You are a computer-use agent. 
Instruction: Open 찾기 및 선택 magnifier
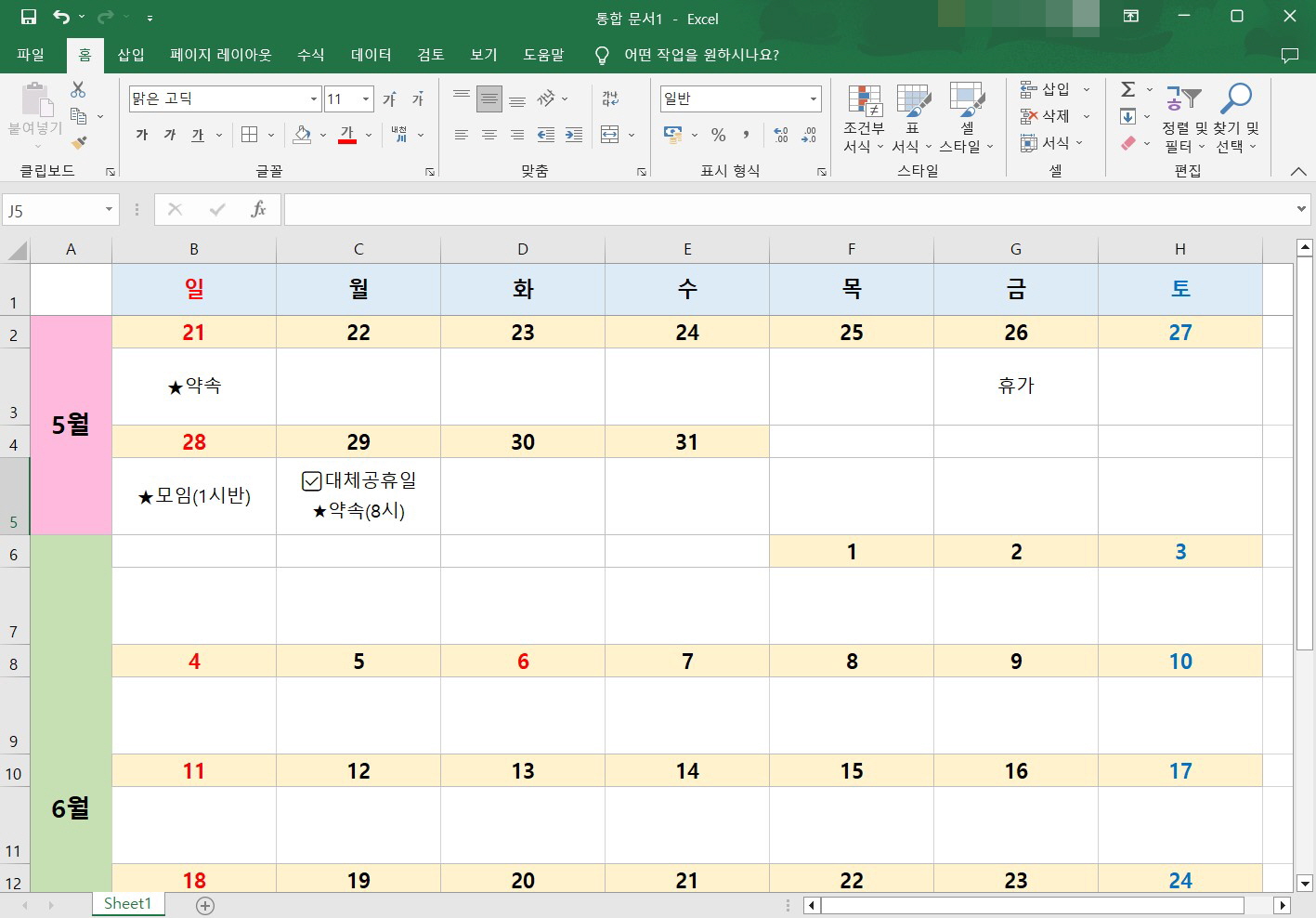[x=1237, y=119]
